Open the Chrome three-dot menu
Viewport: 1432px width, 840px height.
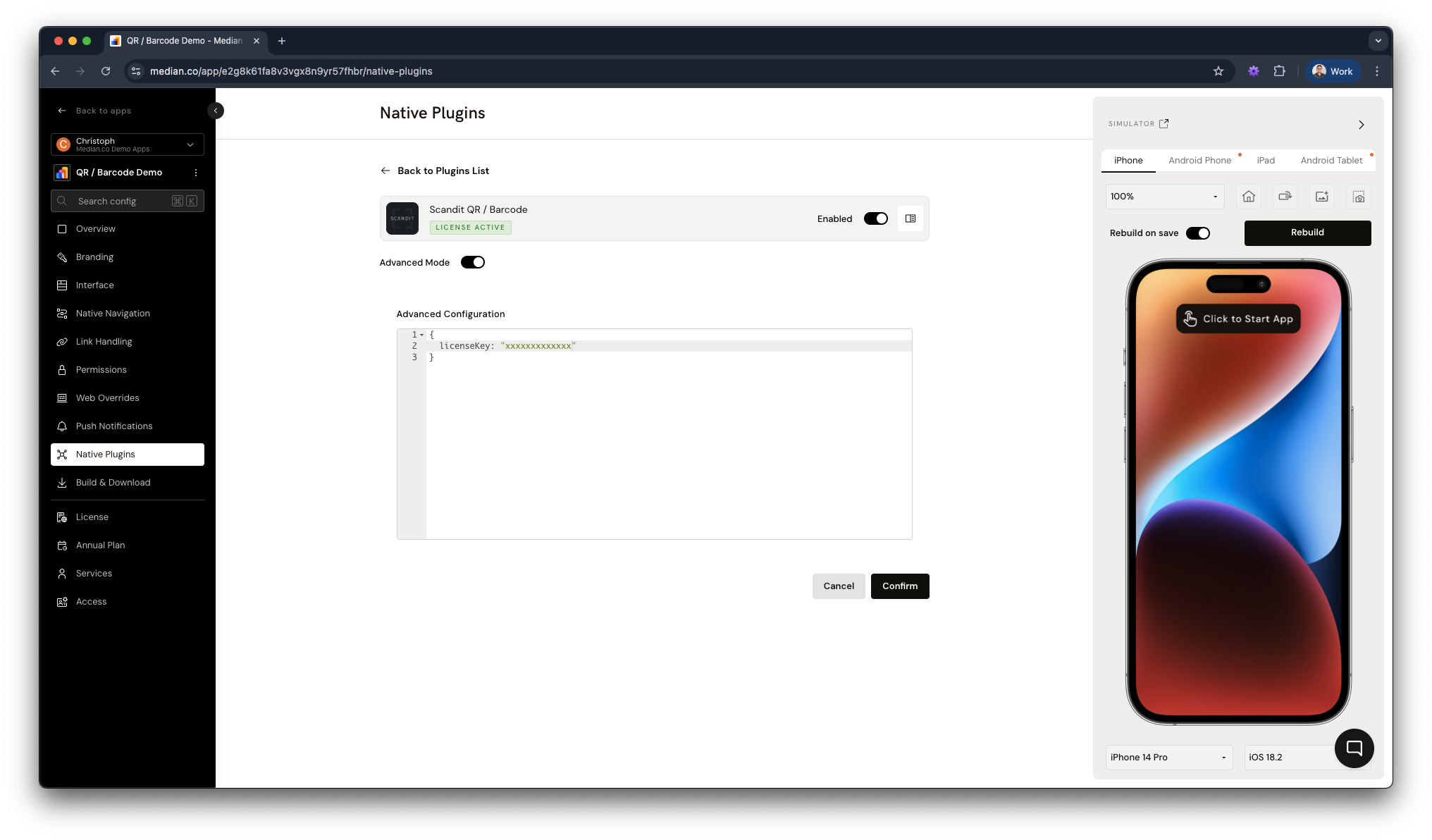coord(1377,71)
